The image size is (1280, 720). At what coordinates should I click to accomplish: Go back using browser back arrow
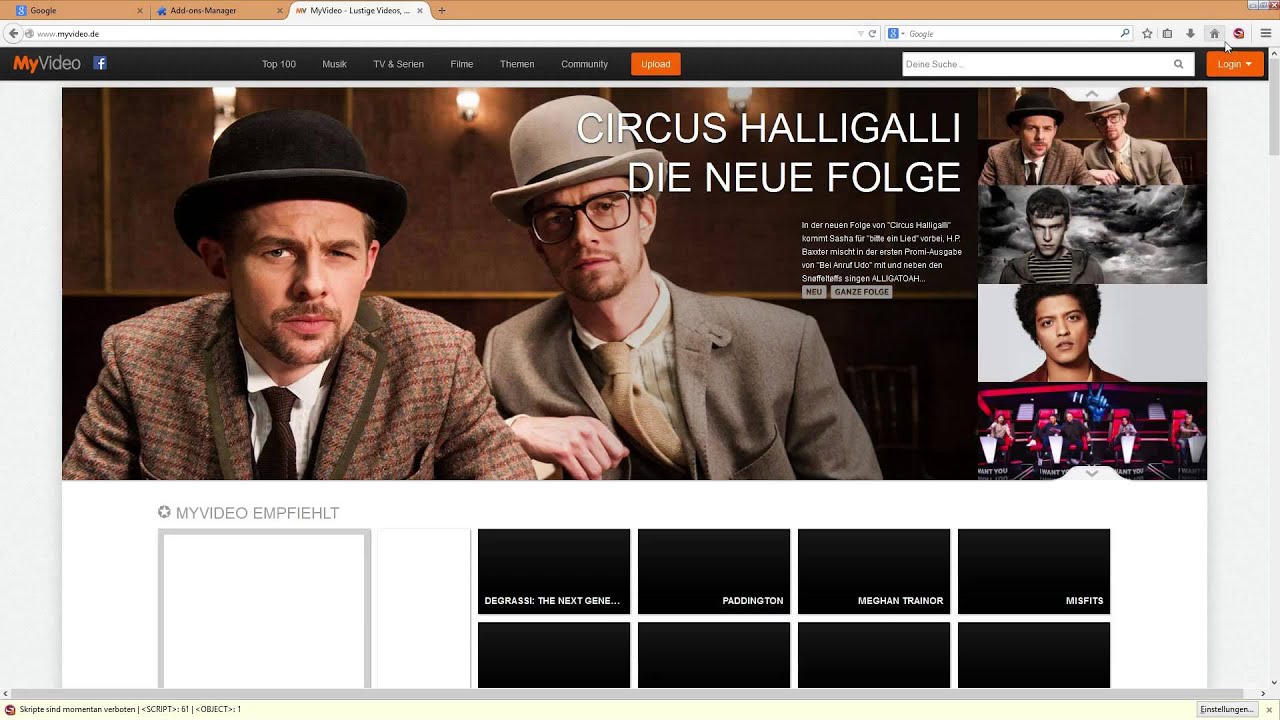13,33
